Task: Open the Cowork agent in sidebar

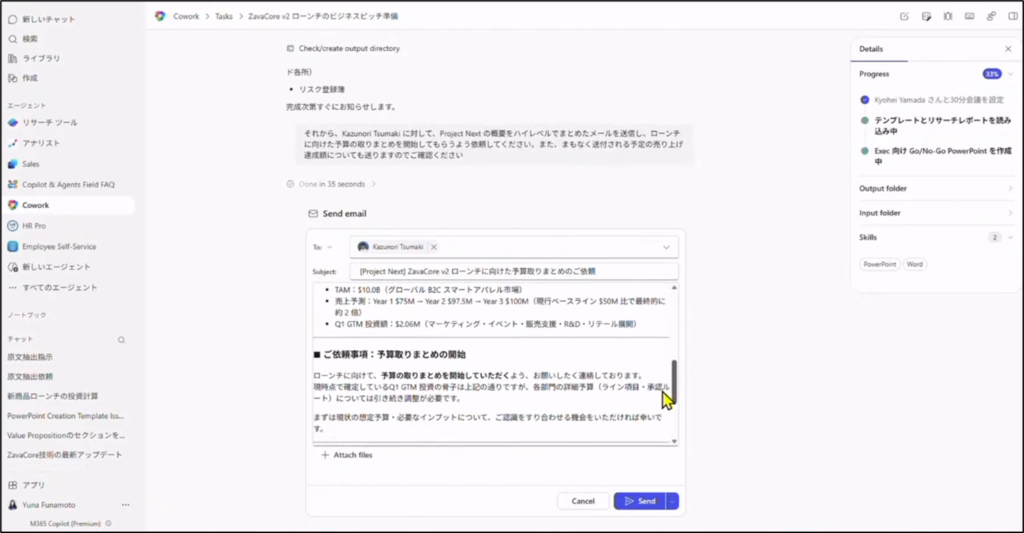Action: [x=36, y=205]
